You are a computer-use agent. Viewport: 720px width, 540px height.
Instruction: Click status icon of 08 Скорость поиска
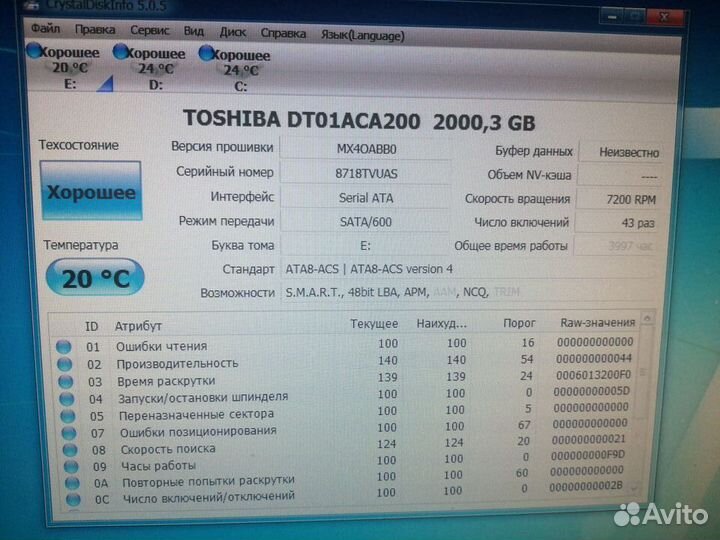(x=70, y=450)
